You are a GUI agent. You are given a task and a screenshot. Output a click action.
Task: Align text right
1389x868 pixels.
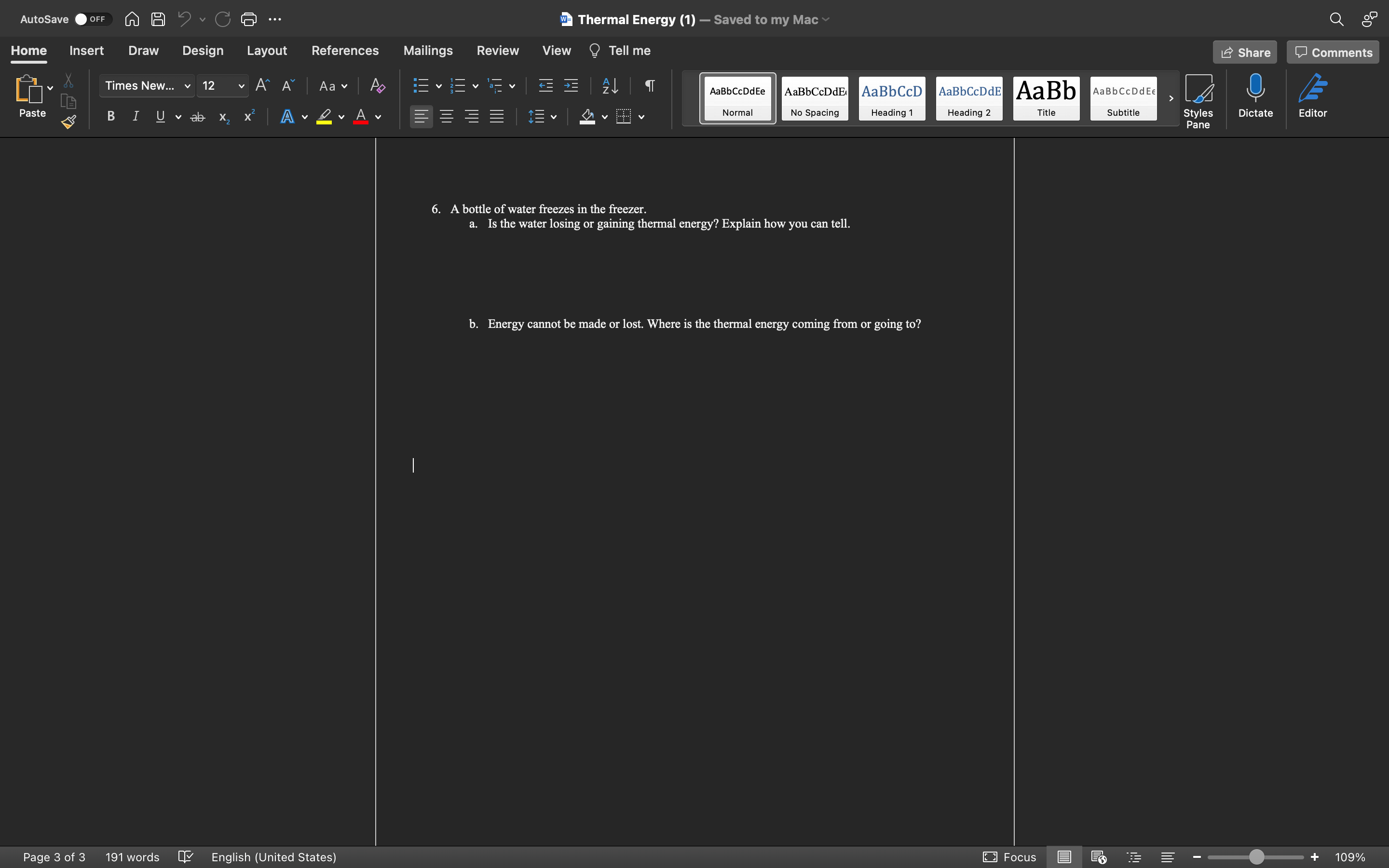pos(471,117)
